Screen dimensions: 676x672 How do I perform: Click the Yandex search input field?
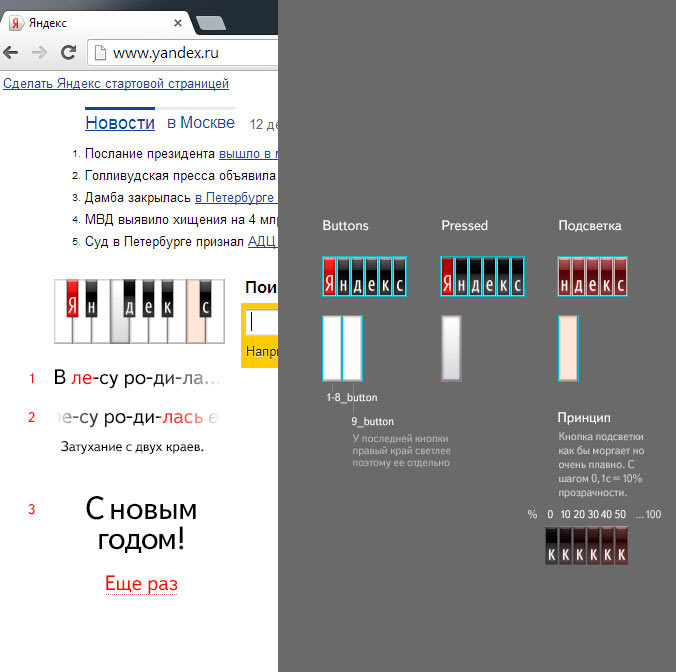point(262,322)
